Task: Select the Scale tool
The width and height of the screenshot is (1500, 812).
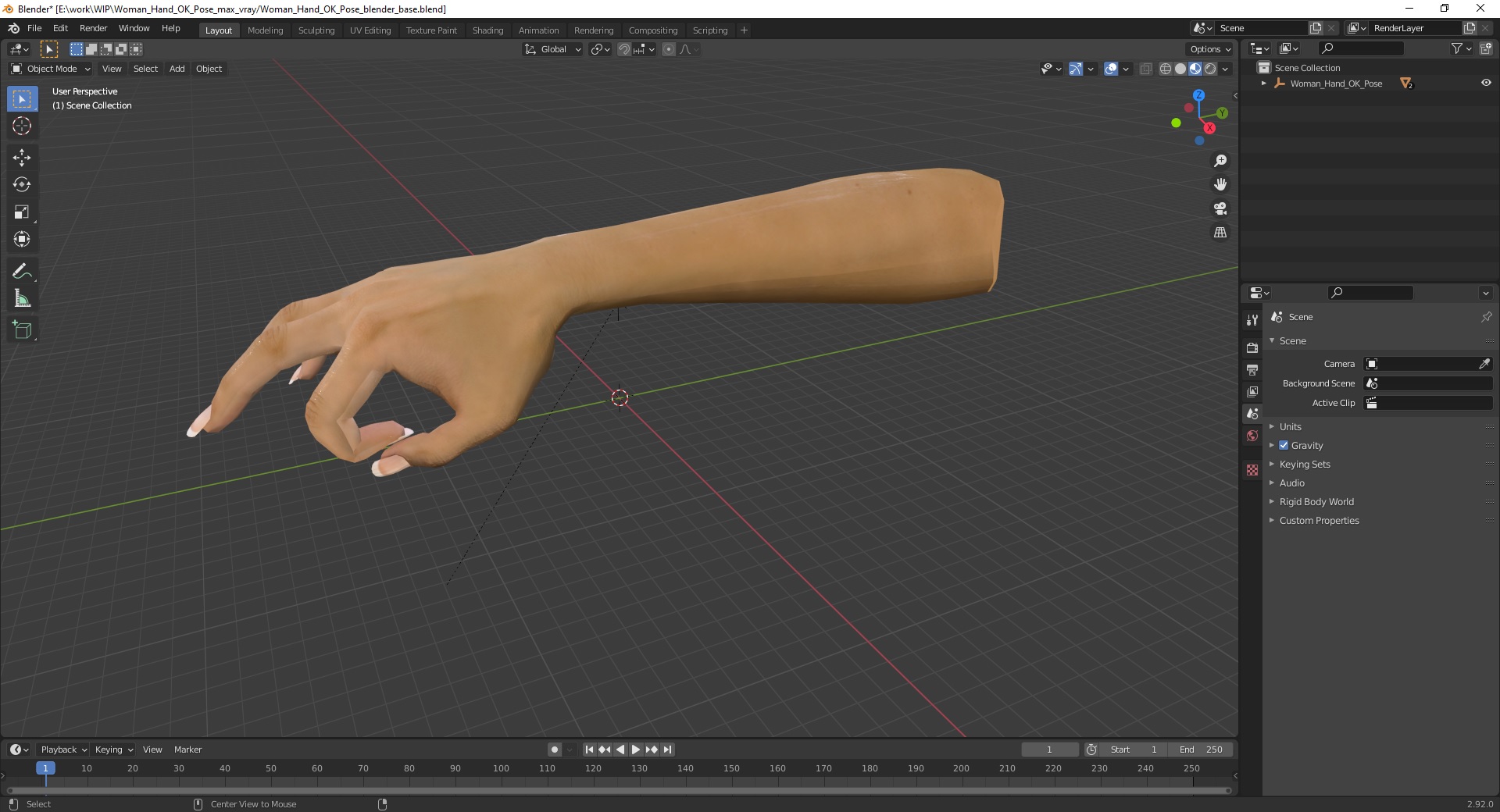Action: (x=22, y=212)
